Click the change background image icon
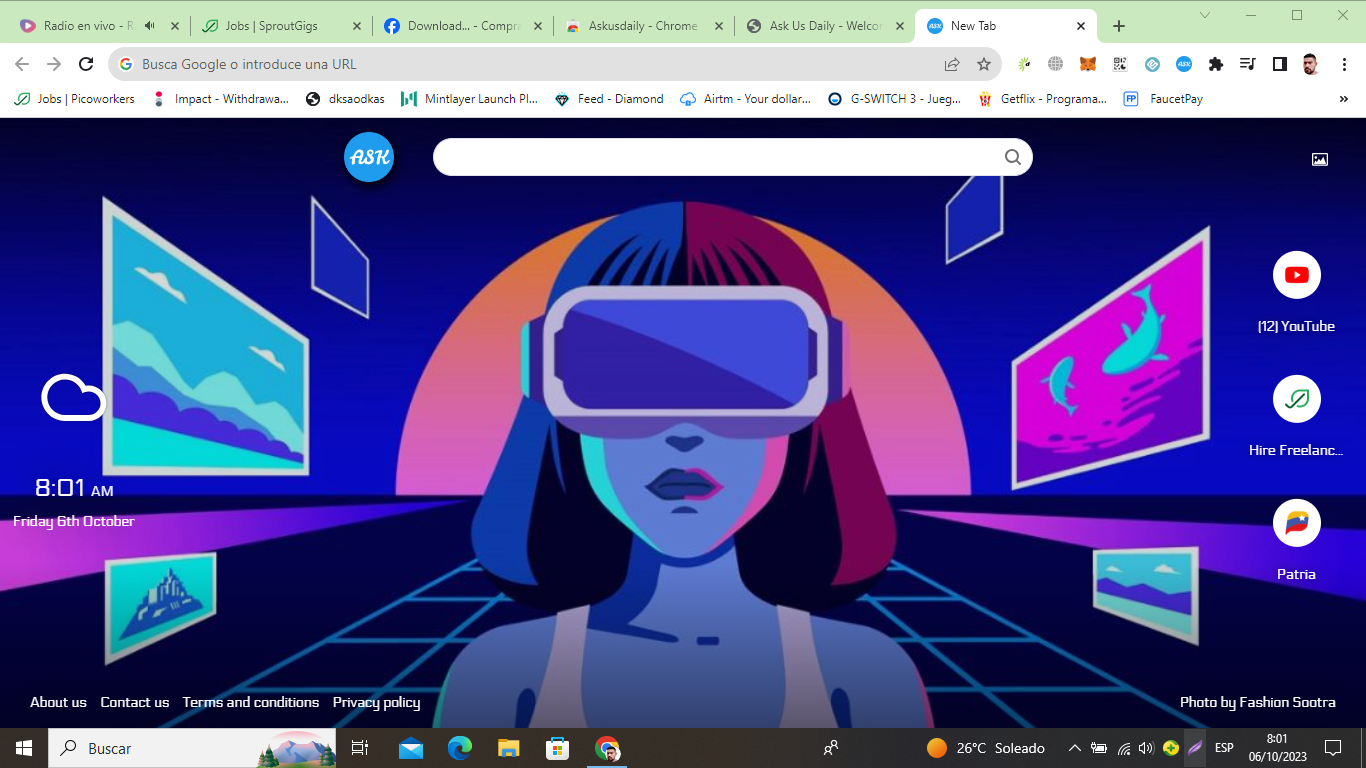 point(1319,159)
